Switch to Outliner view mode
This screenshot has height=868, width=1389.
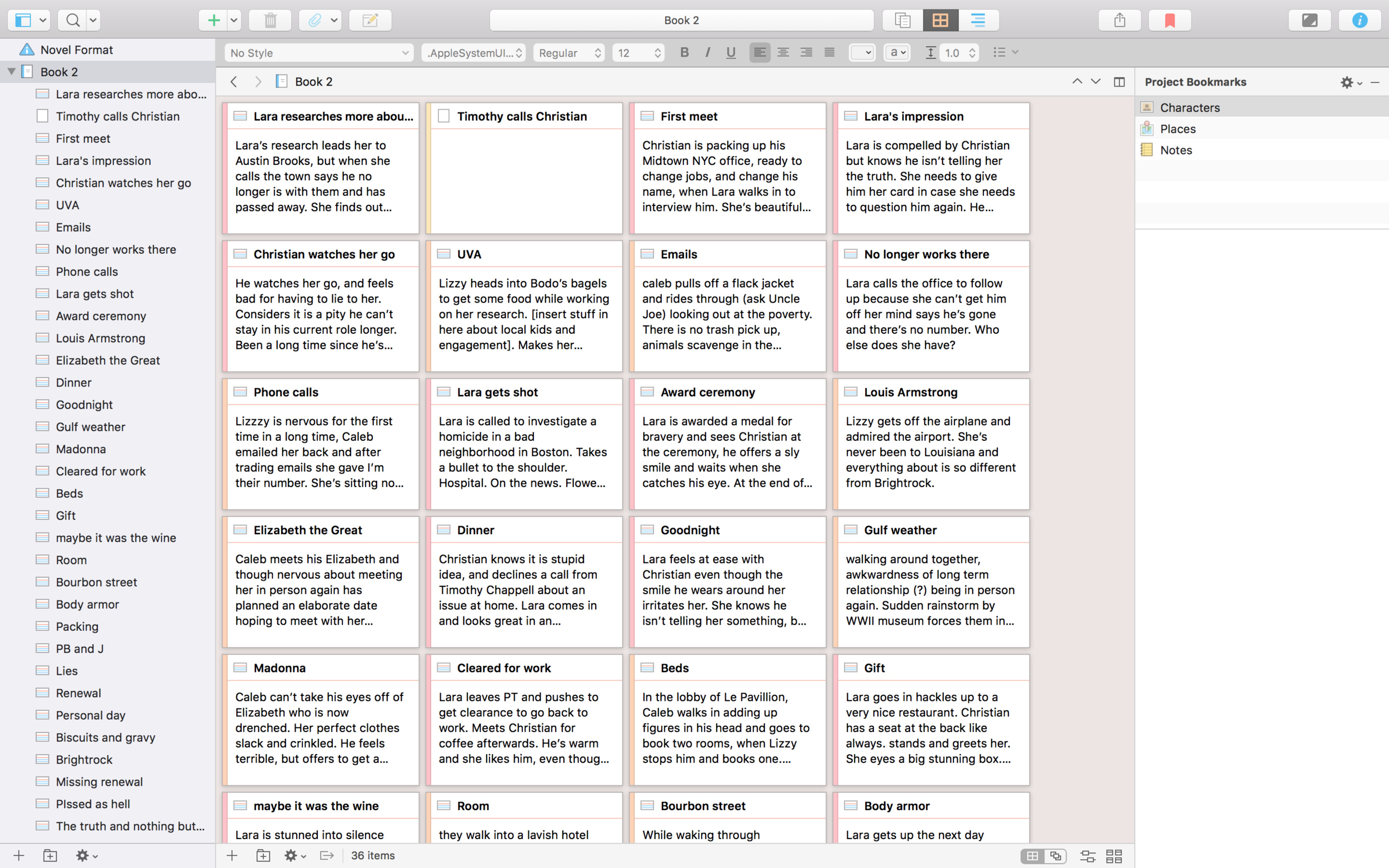[x=978, y=20]
